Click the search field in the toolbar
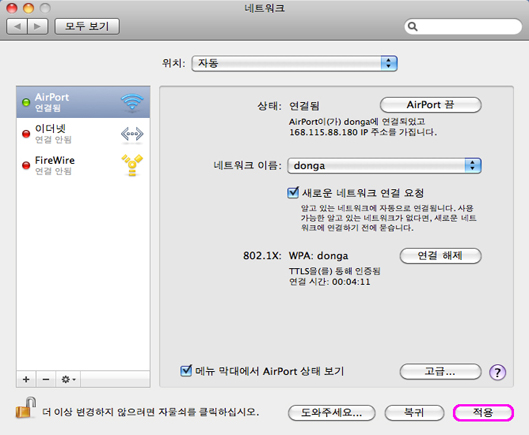The height and width of the screenshot is (435, 529). [x=463, y=26]
